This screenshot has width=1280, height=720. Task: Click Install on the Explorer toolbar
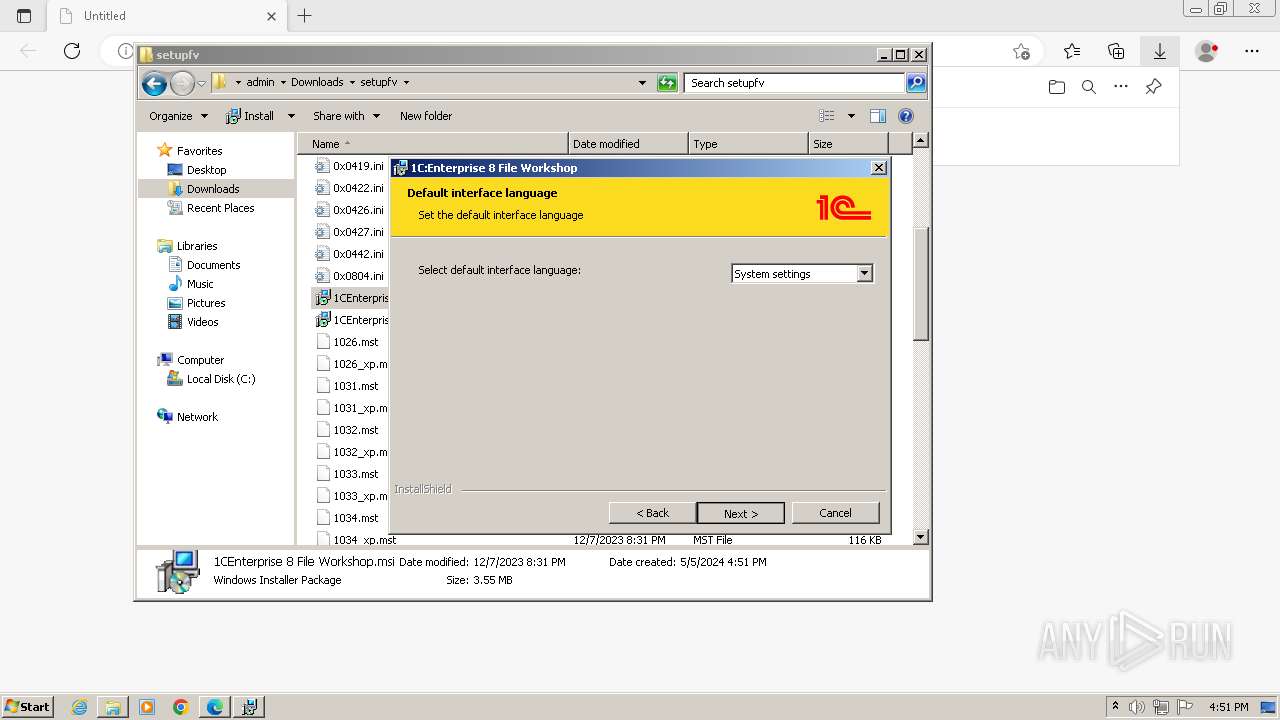[x=250, y=116]
